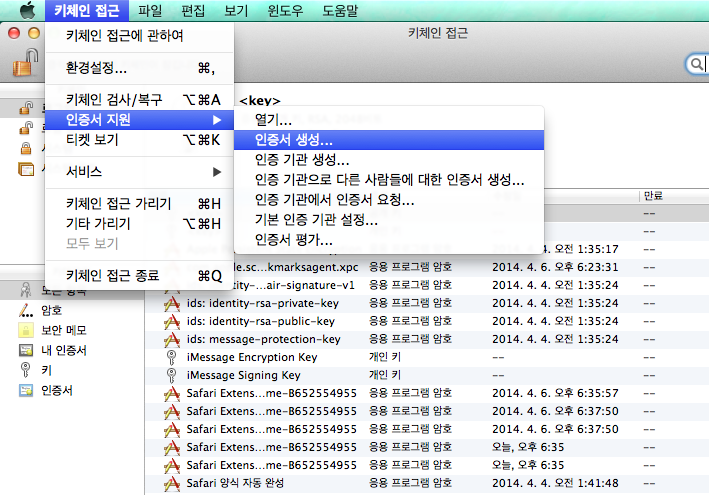The height and width of the screenshot is (495, 709).
Task: Choose 인증 기관 생성...
Action: click(389, 160)
